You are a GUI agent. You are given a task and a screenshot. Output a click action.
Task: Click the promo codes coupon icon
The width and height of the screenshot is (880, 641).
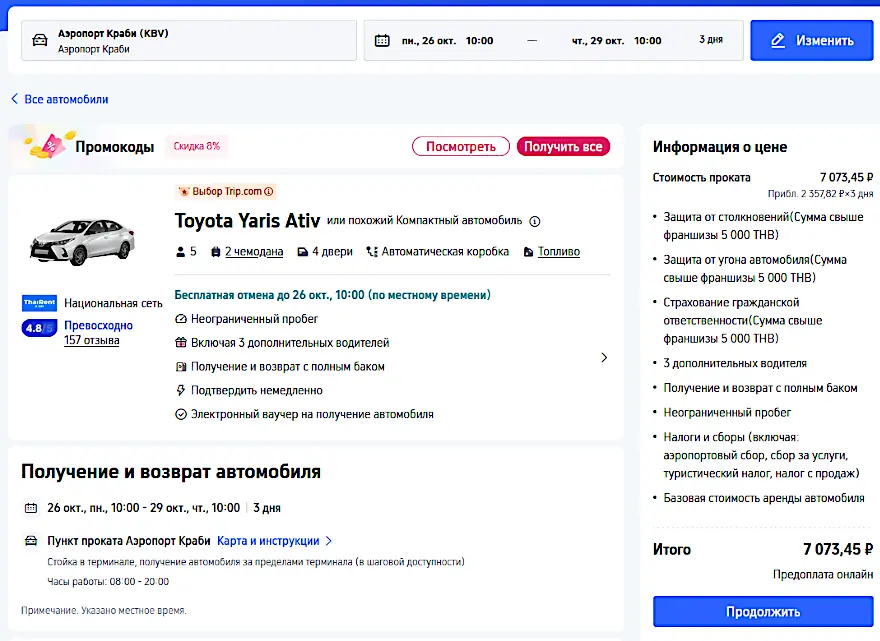tap(49, 145)
